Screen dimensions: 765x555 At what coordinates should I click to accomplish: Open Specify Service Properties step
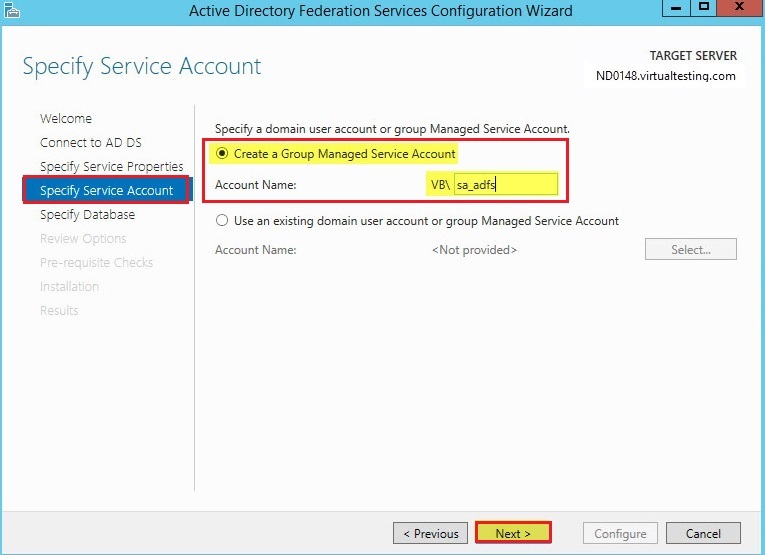point(112,166)
